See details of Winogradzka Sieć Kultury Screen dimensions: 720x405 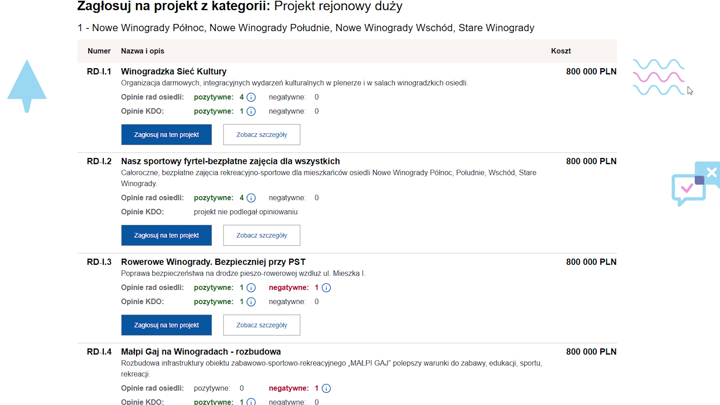[261, 135]
